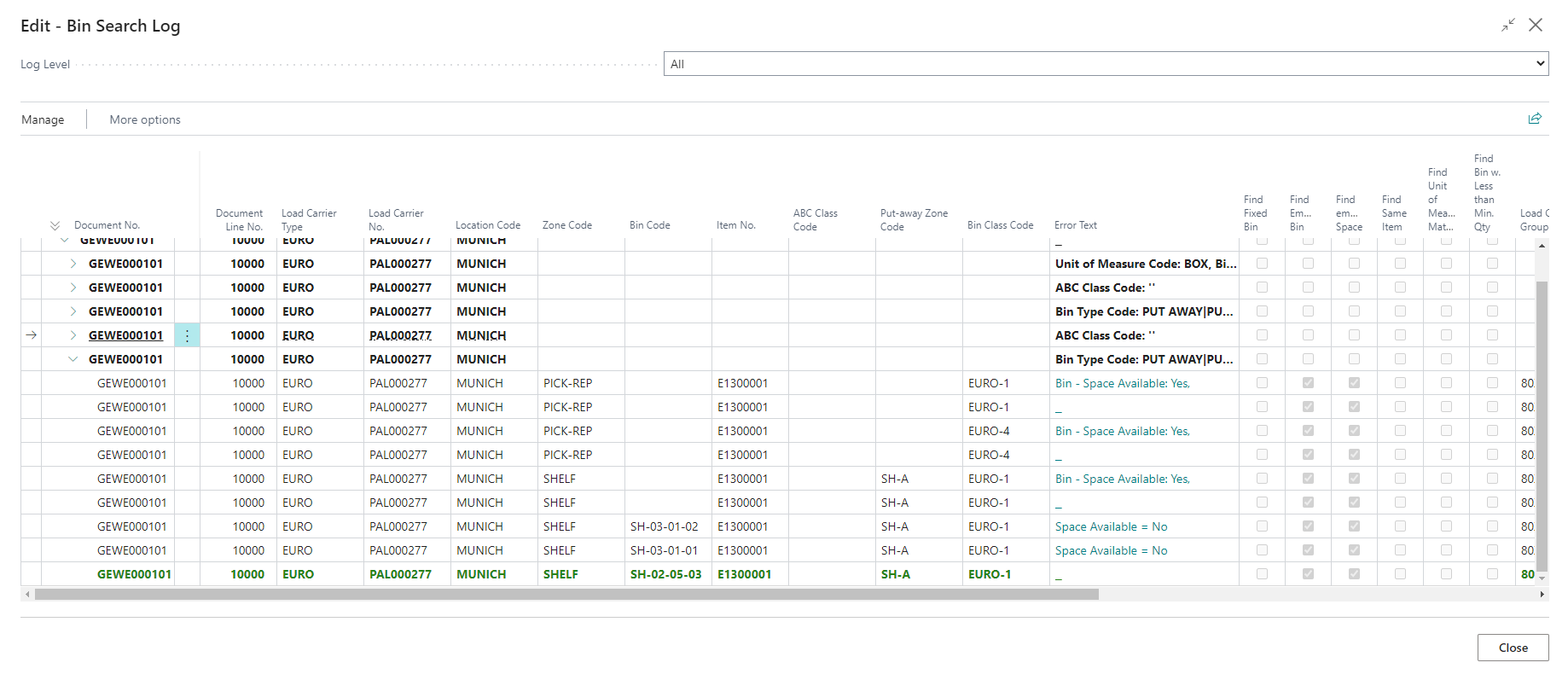
Task: Toggle Find Empty Bin checkbox in SH-03-01-01 row
Action: tap(1308, 550)
